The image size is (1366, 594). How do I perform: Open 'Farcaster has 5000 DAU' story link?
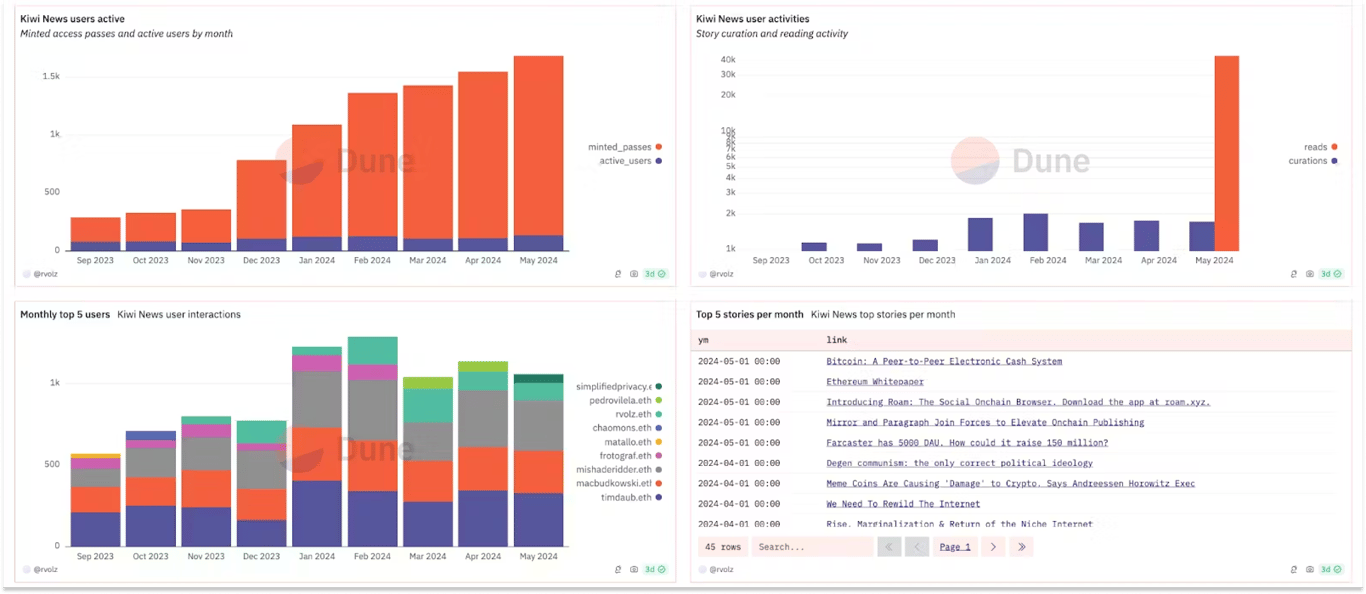(x=967, y=442)
